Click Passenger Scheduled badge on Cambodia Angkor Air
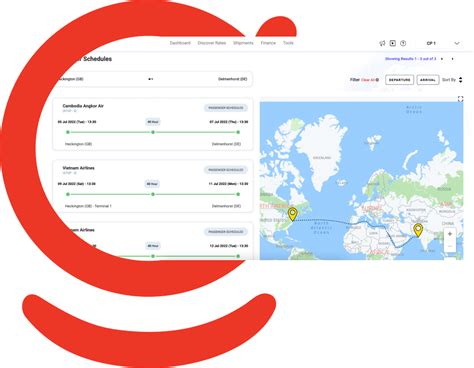The image size is (474, 368). tap(226, 108)
